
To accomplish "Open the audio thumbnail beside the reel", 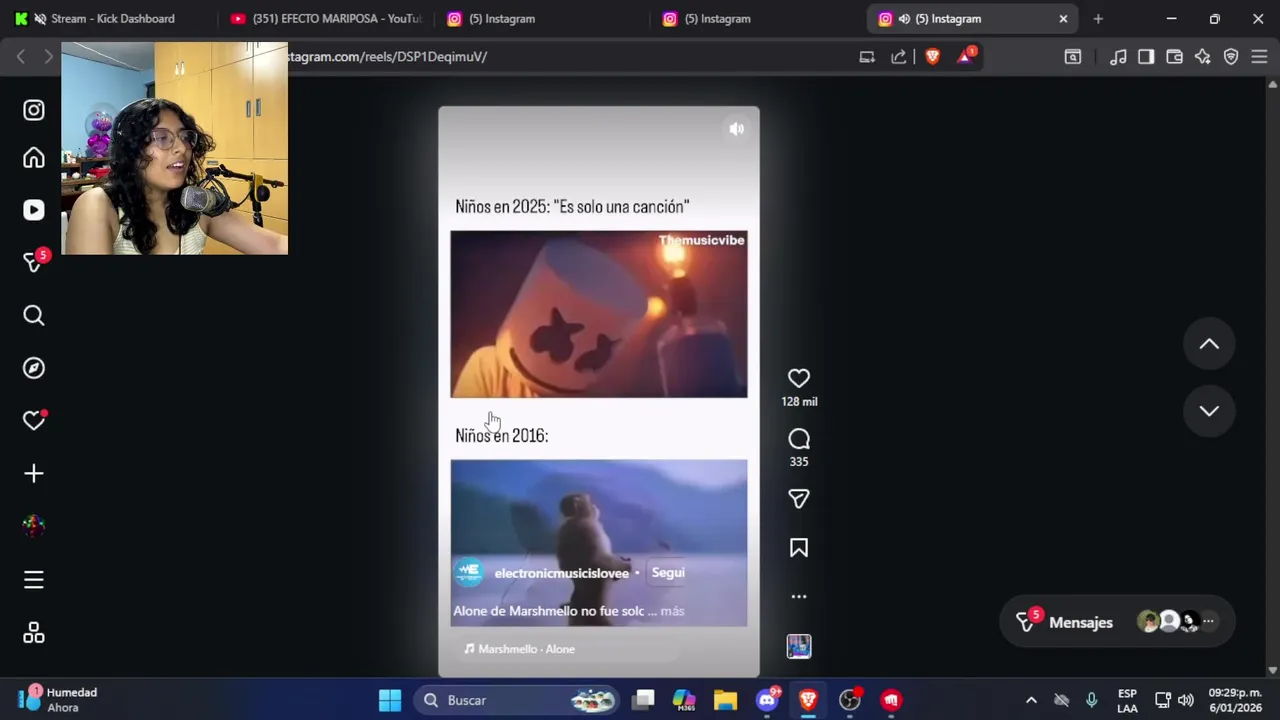I will pos(798,647).
